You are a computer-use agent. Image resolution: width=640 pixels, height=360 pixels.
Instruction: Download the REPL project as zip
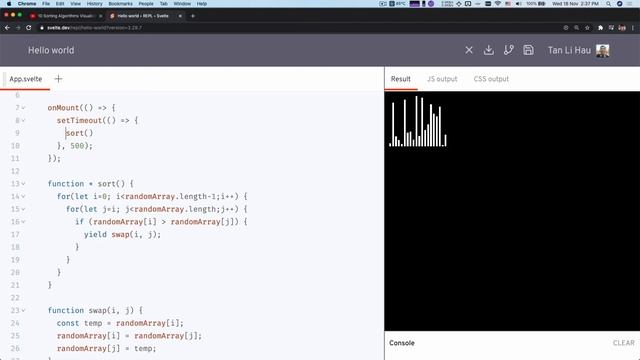489,50
